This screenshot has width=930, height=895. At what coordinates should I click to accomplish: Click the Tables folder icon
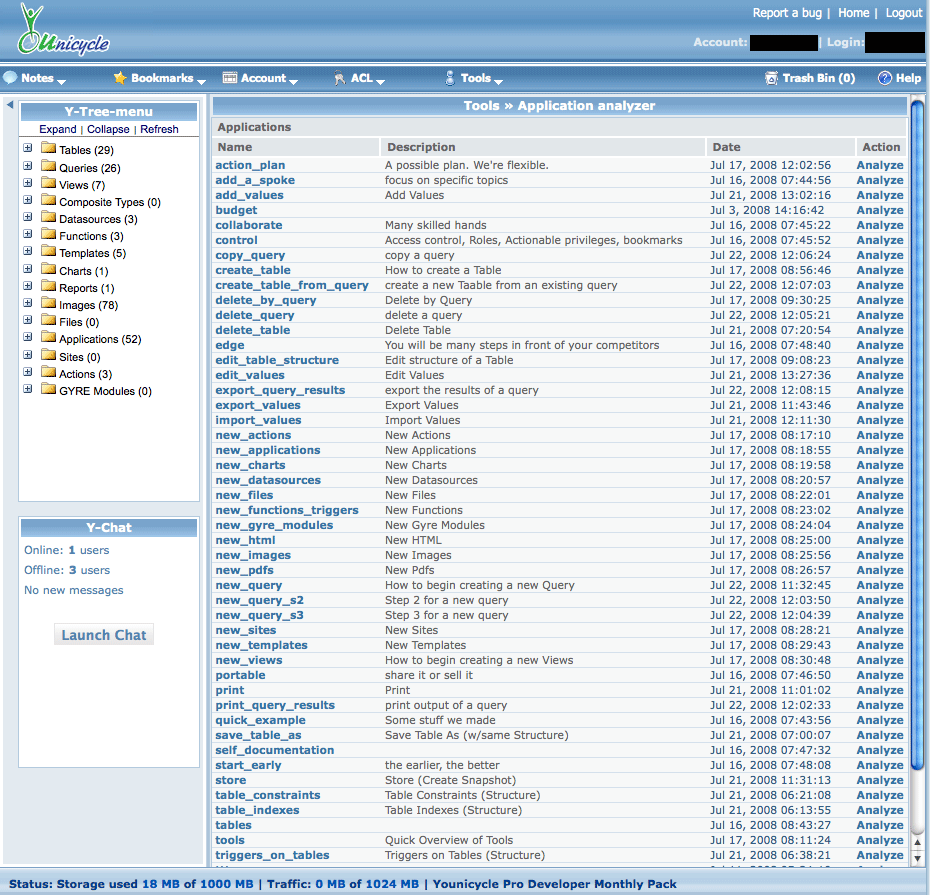tap(48, 150)
